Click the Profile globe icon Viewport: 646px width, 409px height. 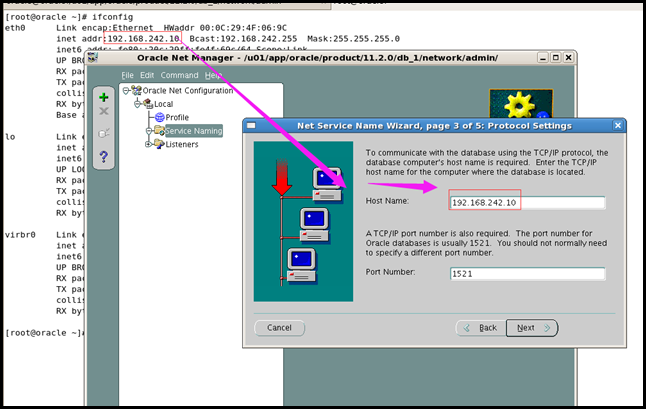(160, 117)
